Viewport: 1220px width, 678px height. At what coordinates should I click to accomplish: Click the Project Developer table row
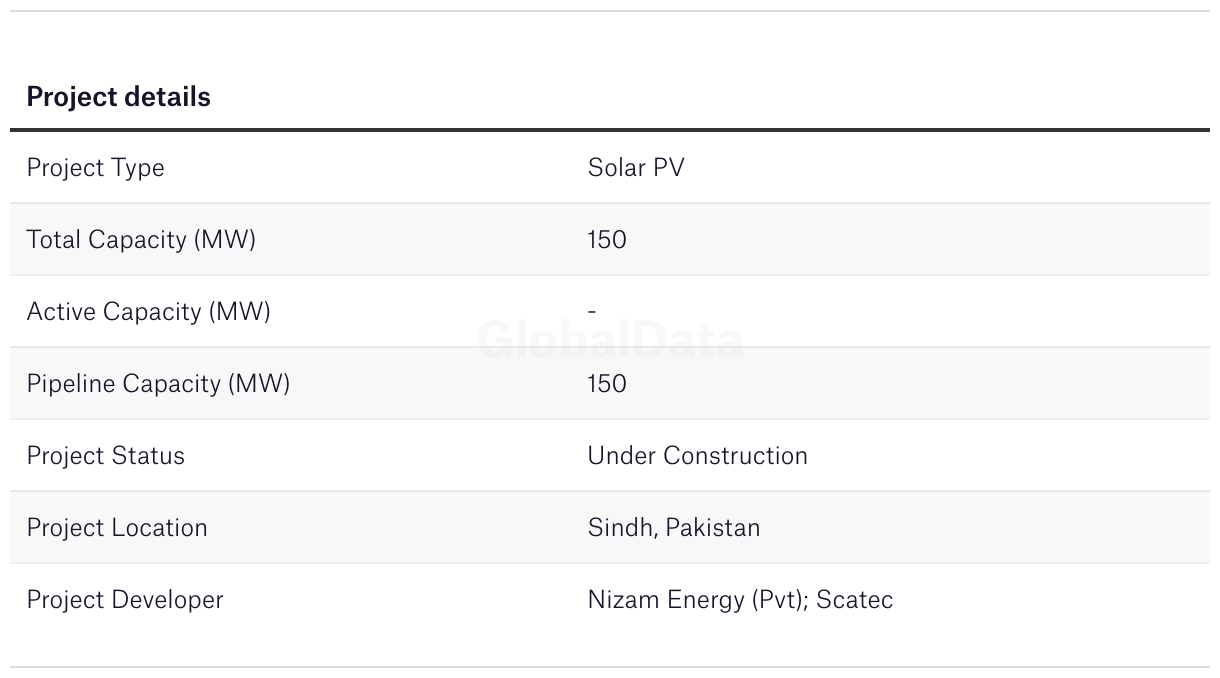click(x=610, y=600)
